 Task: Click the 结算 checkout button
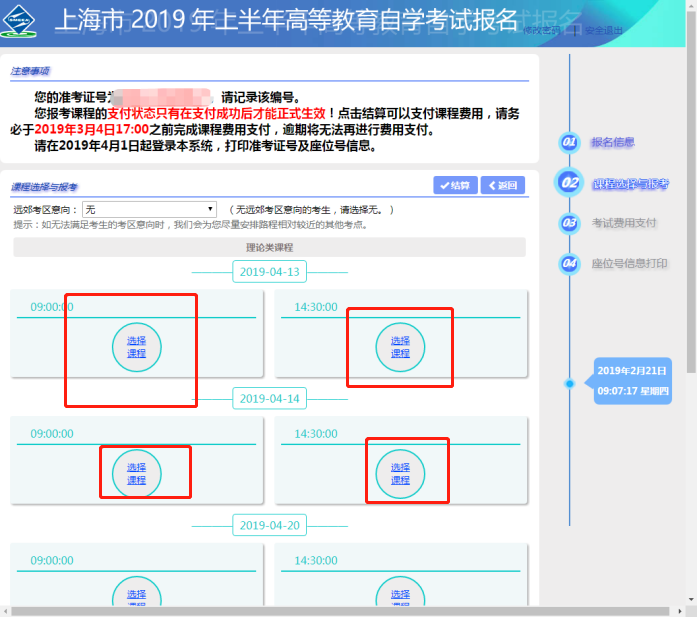[455, 186]
